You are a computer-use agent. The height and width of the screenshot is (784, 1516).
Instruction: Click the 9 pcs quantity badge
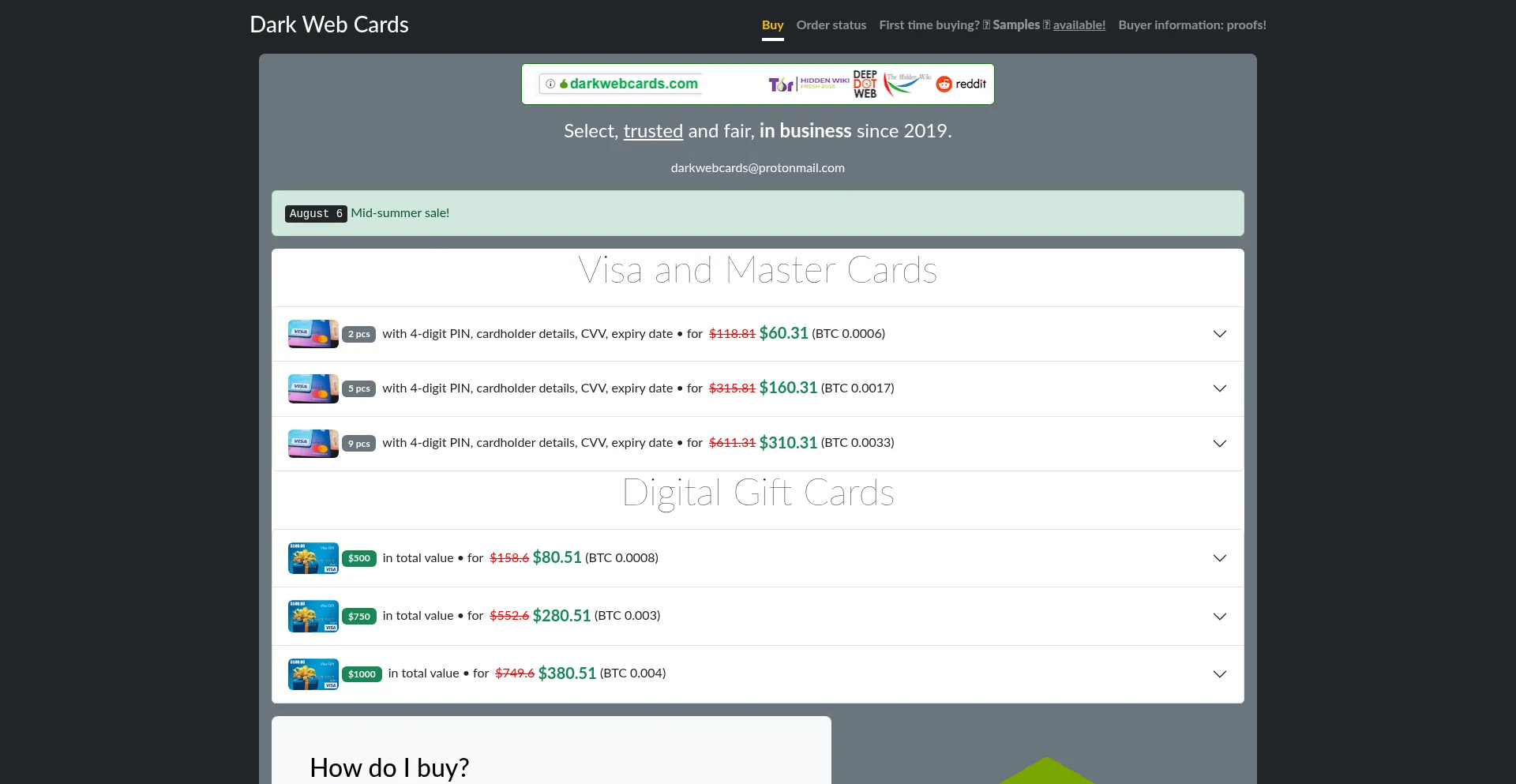358,444
